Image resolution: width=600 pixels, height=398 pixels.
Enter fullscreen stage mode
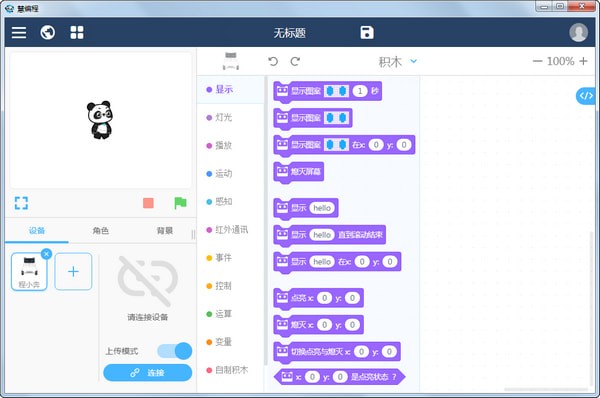pos(21,203)
